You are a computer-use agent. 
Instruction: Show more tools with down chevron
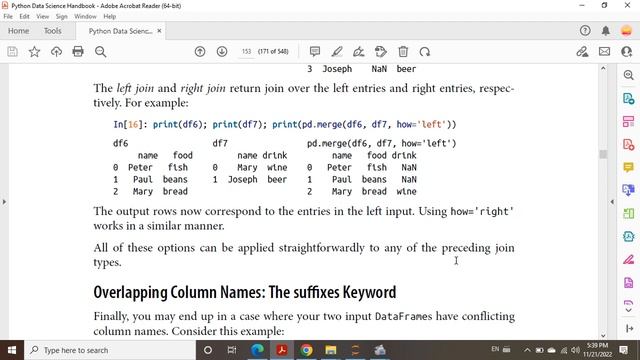click(x=629, y=310)
